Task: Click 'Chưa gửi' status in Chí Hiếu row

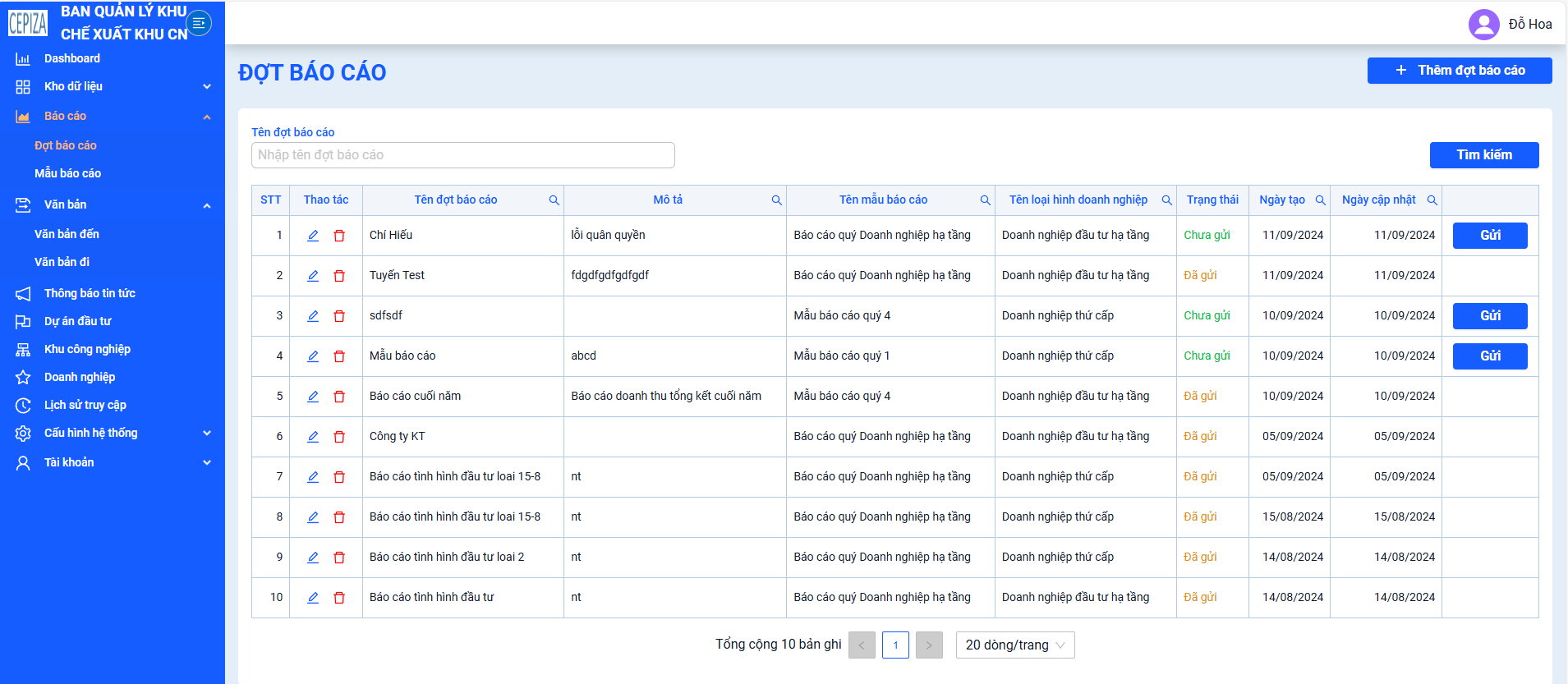Action: pos(1207,235)
